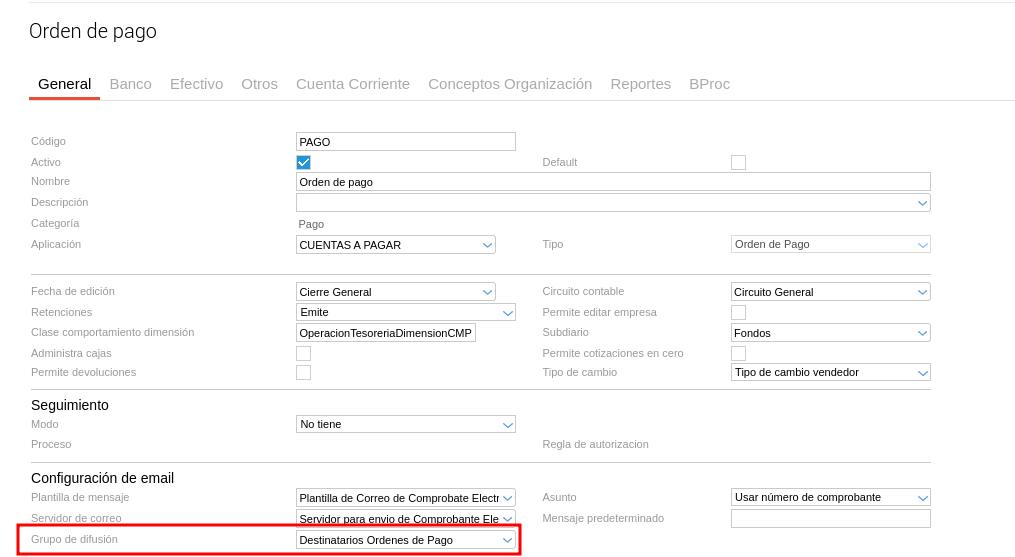1015x557 pixels.
Task: Open the Subdiario dropdown list
Action: tap(830, 332)
